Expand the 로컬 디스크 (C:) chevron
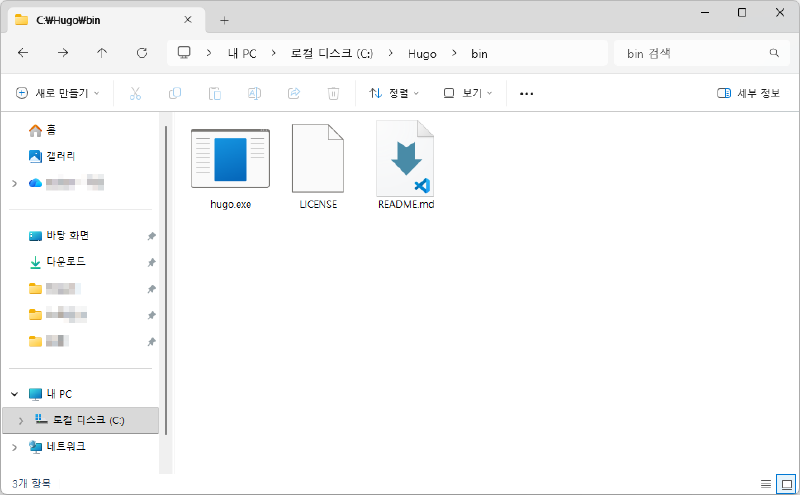This screenshot has height=495, width=800. [x=21, y=420]
